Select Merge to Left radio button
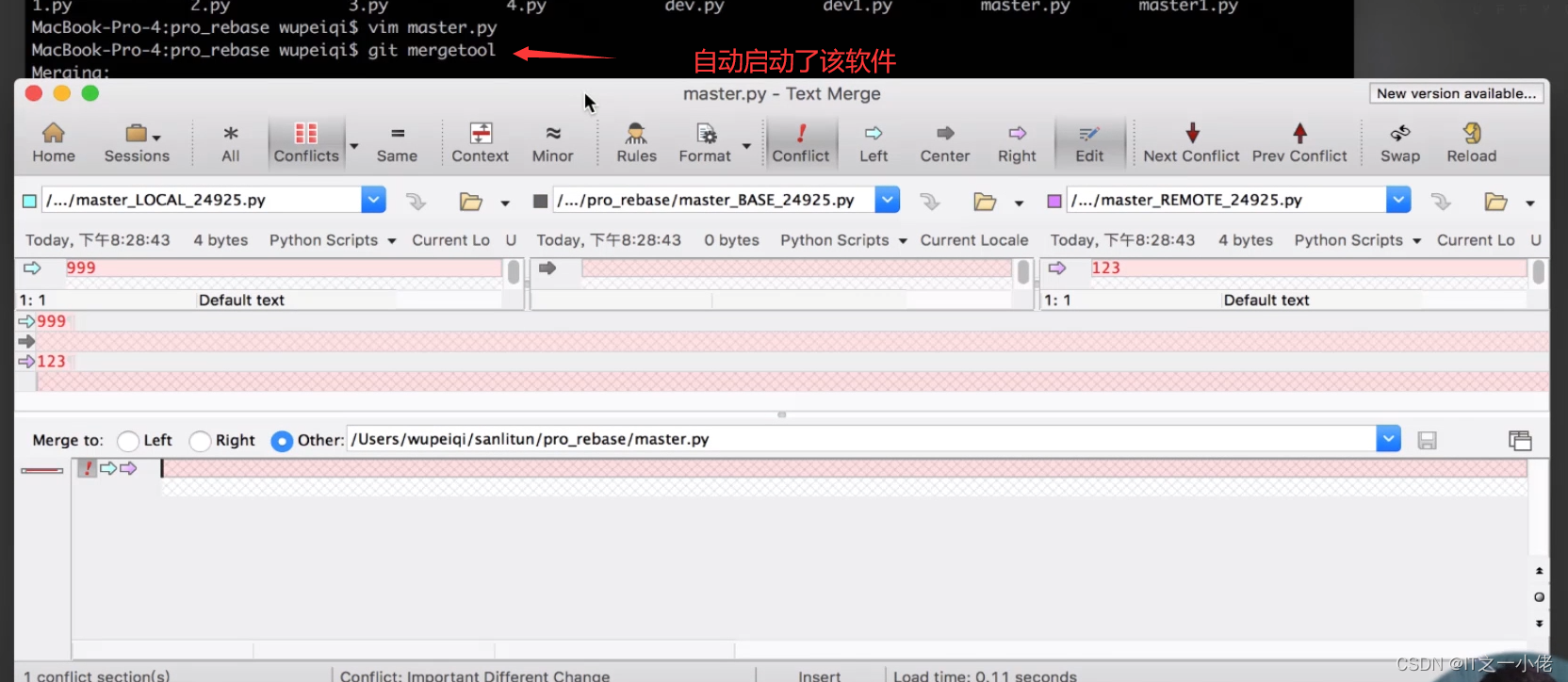 tap(128, 441)
